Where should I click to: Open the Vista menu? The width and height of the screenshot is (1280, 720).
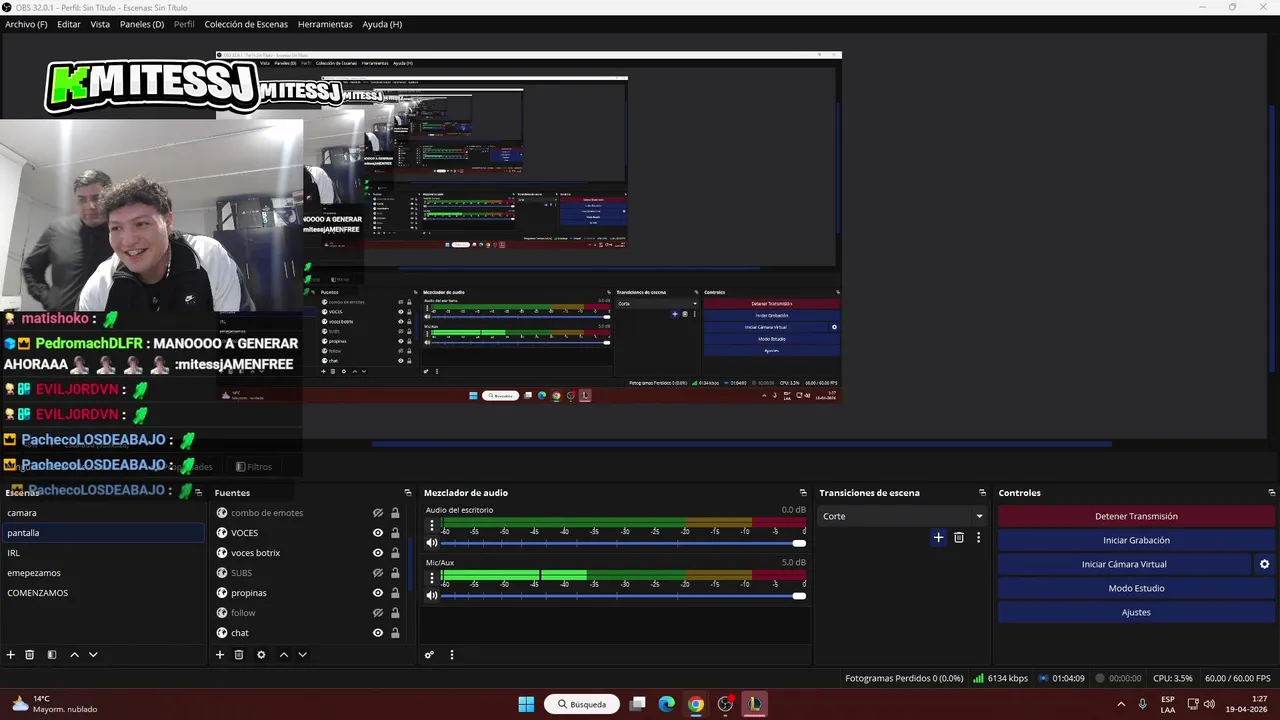pos(100,24)
